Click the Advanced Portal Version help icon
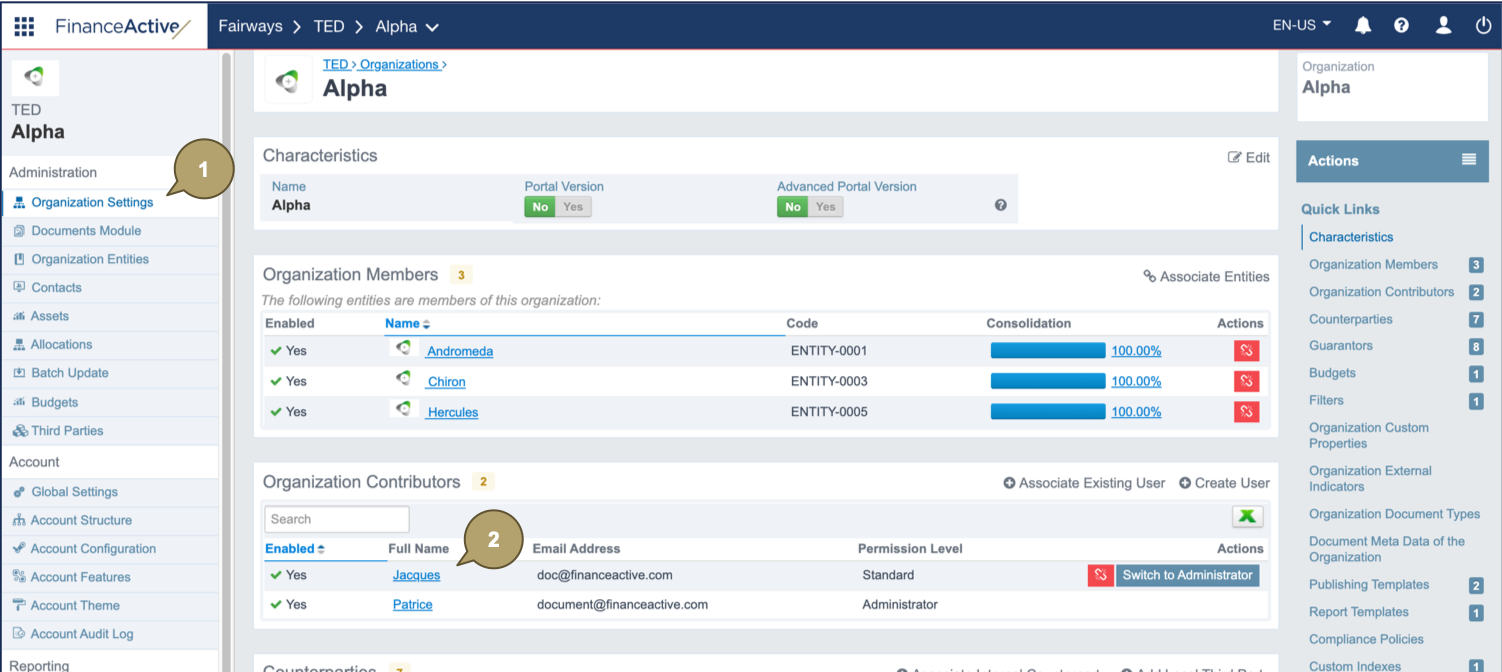 [1000, 206]
